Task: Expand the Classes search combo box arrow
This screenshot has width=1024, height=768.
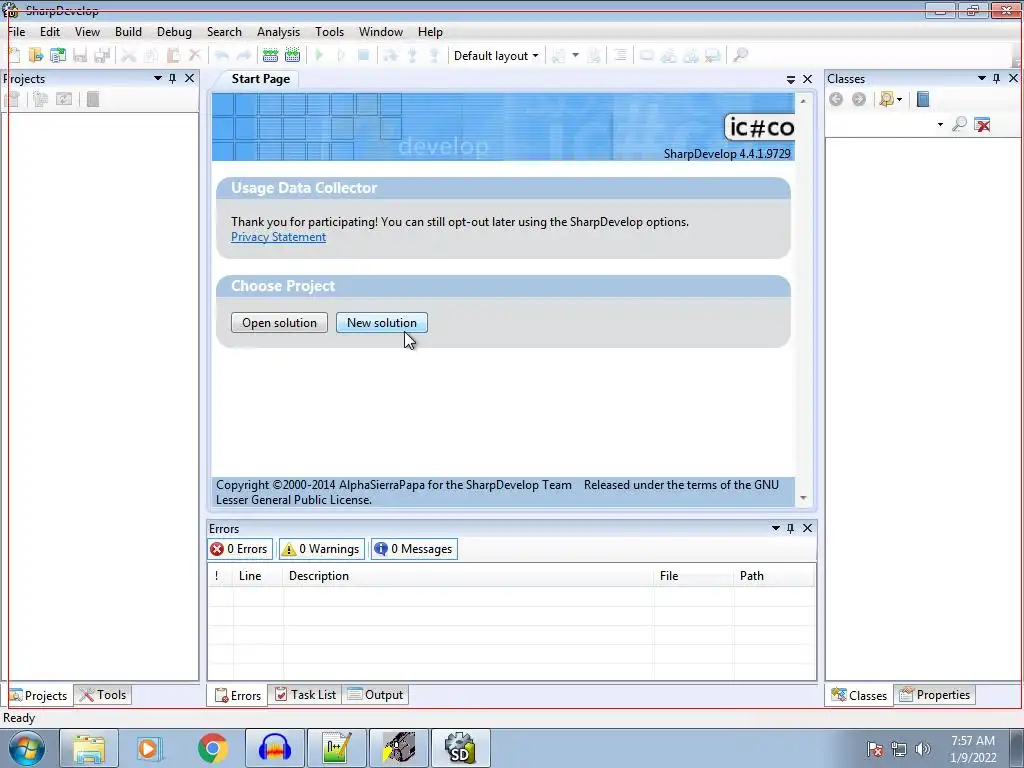Action: point(940,125)
